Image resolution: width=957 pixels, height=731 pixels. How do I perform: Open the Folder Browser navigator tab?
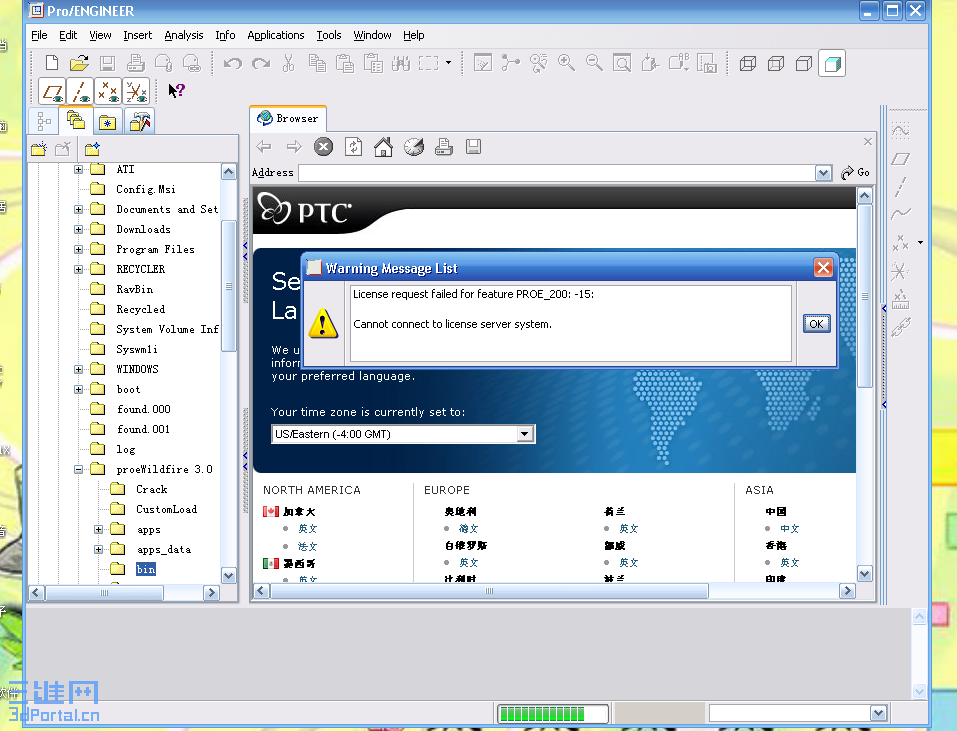coord(76,120)
